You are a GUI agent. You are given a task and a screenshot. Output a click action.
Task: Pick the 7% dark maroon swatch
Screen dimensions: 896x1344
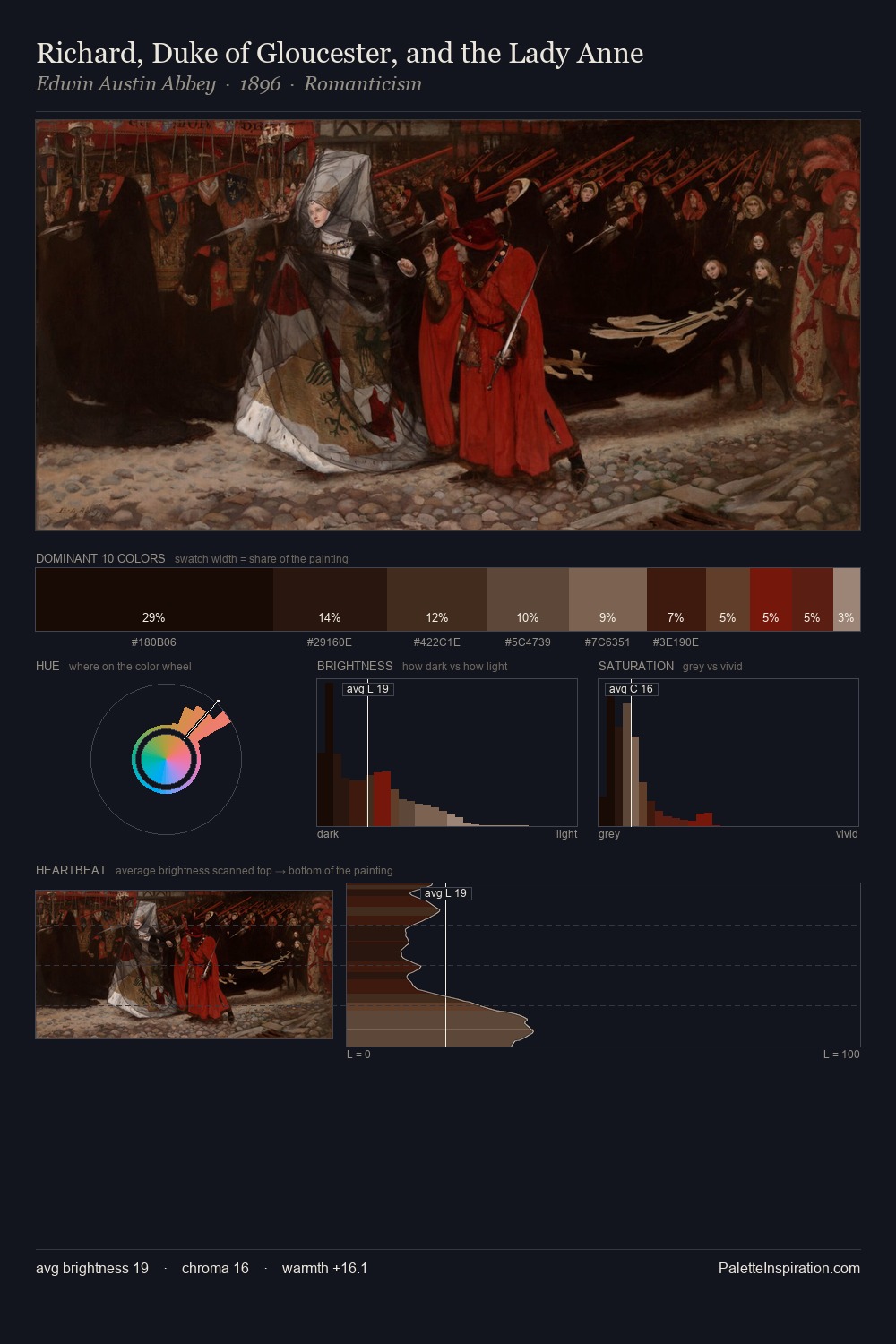676,599
